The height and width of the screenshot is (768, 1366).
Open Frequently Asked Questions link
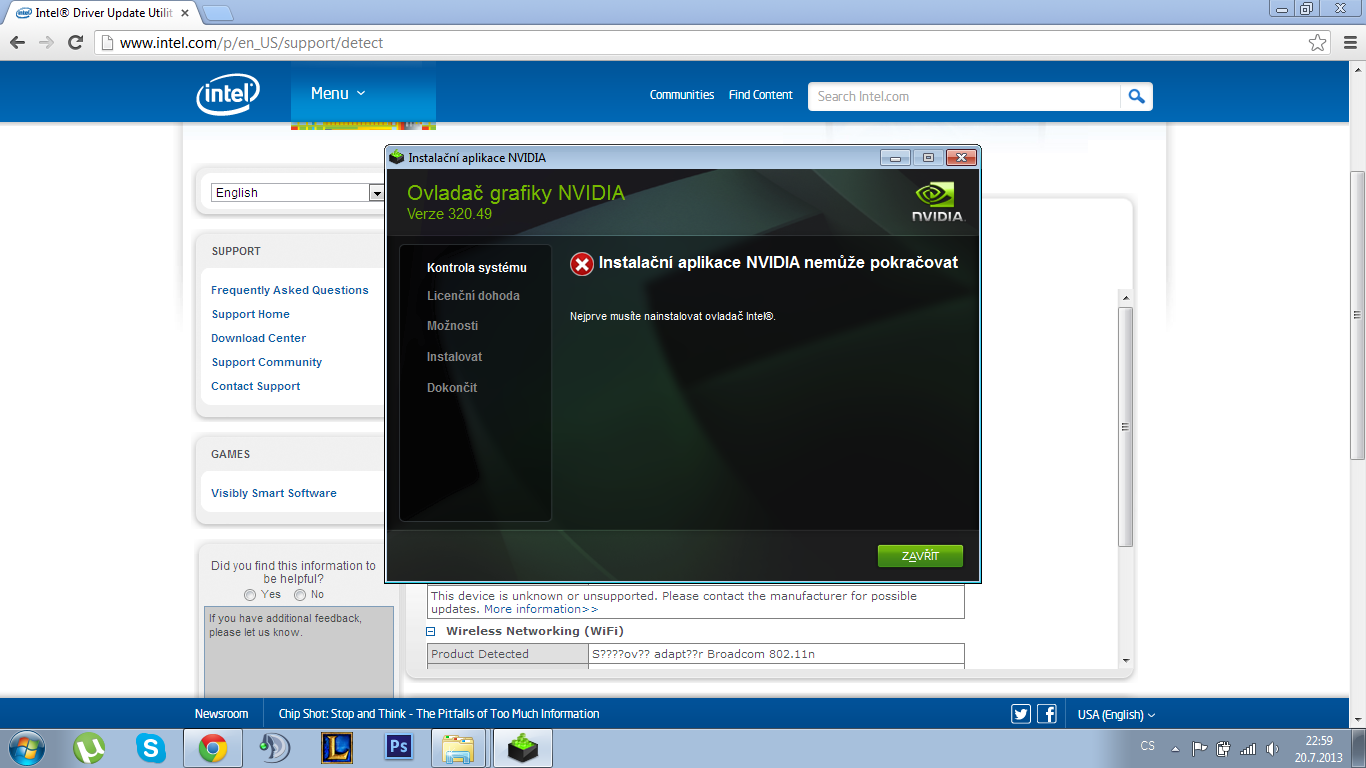coord(290,290)
